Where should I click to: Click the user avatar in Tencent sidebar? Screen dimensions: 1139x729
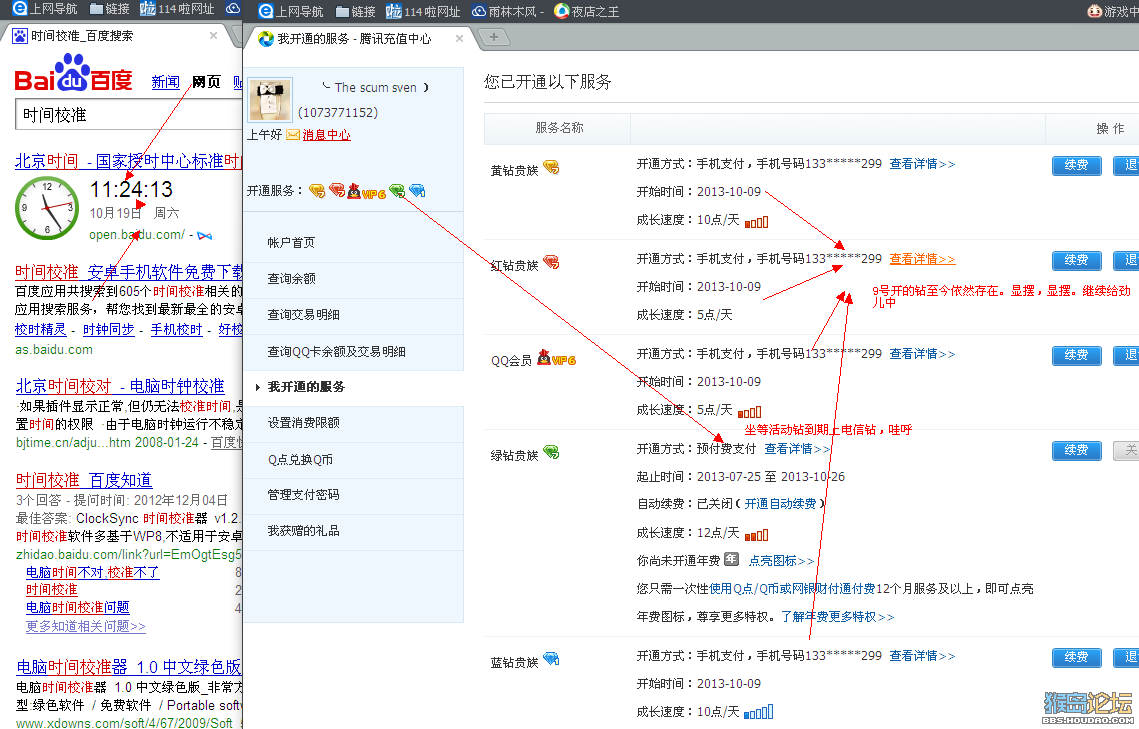tap(270, 99)
